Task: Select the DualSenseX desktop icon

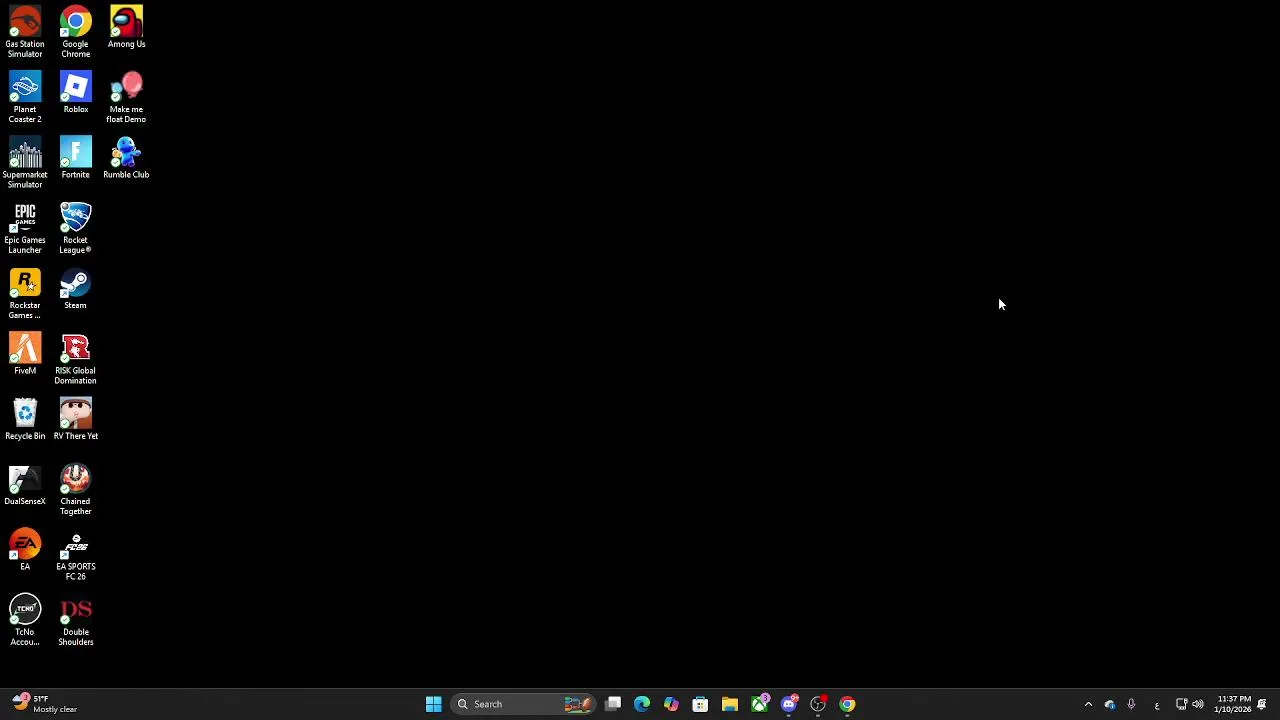Action: pyautogui.click(x=25, y=484)
